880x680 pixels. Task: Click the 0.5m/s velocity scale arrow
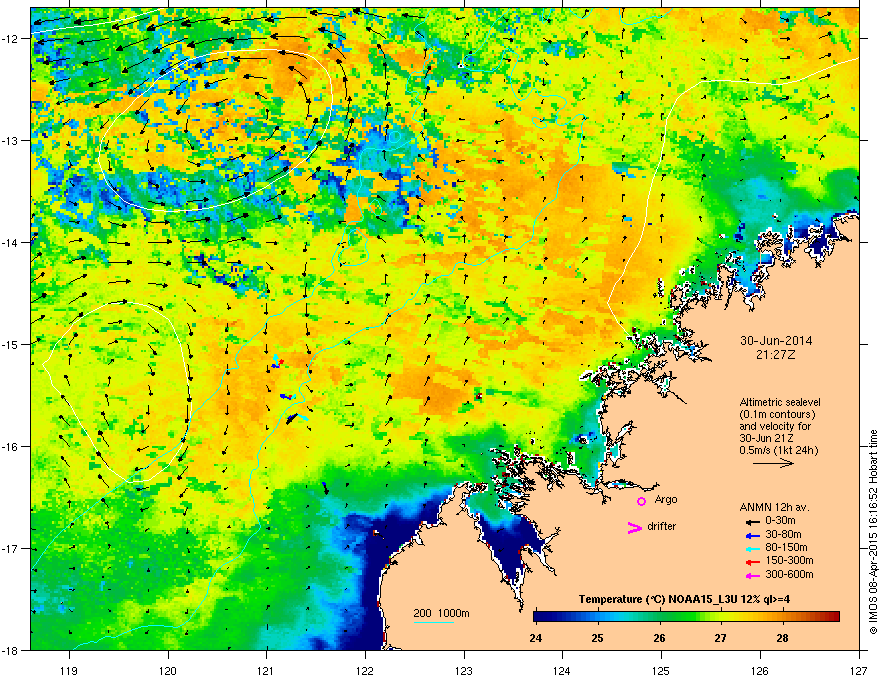click(x=773, y=463)
